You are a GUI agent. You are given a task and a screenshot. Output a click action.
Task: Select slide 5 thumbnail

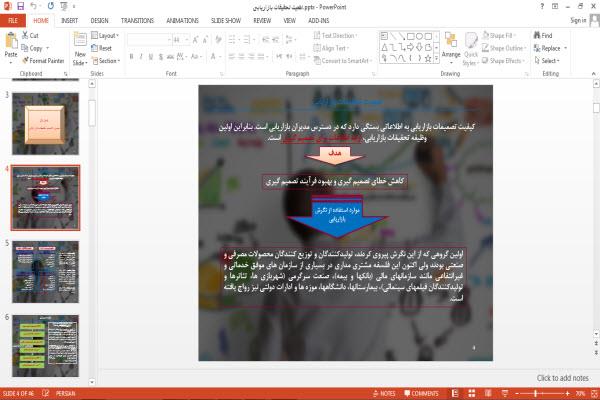pyautogui.click(x=46, y=272)
